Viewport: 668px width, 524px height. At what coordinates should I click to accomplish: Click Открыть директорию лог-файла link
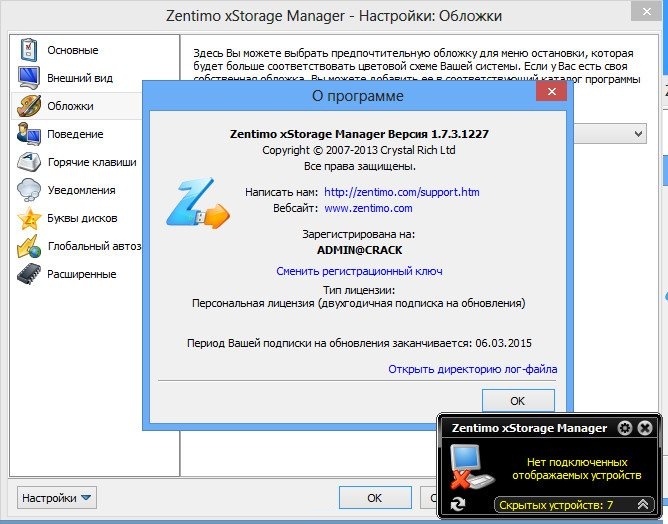click(472, 369)
